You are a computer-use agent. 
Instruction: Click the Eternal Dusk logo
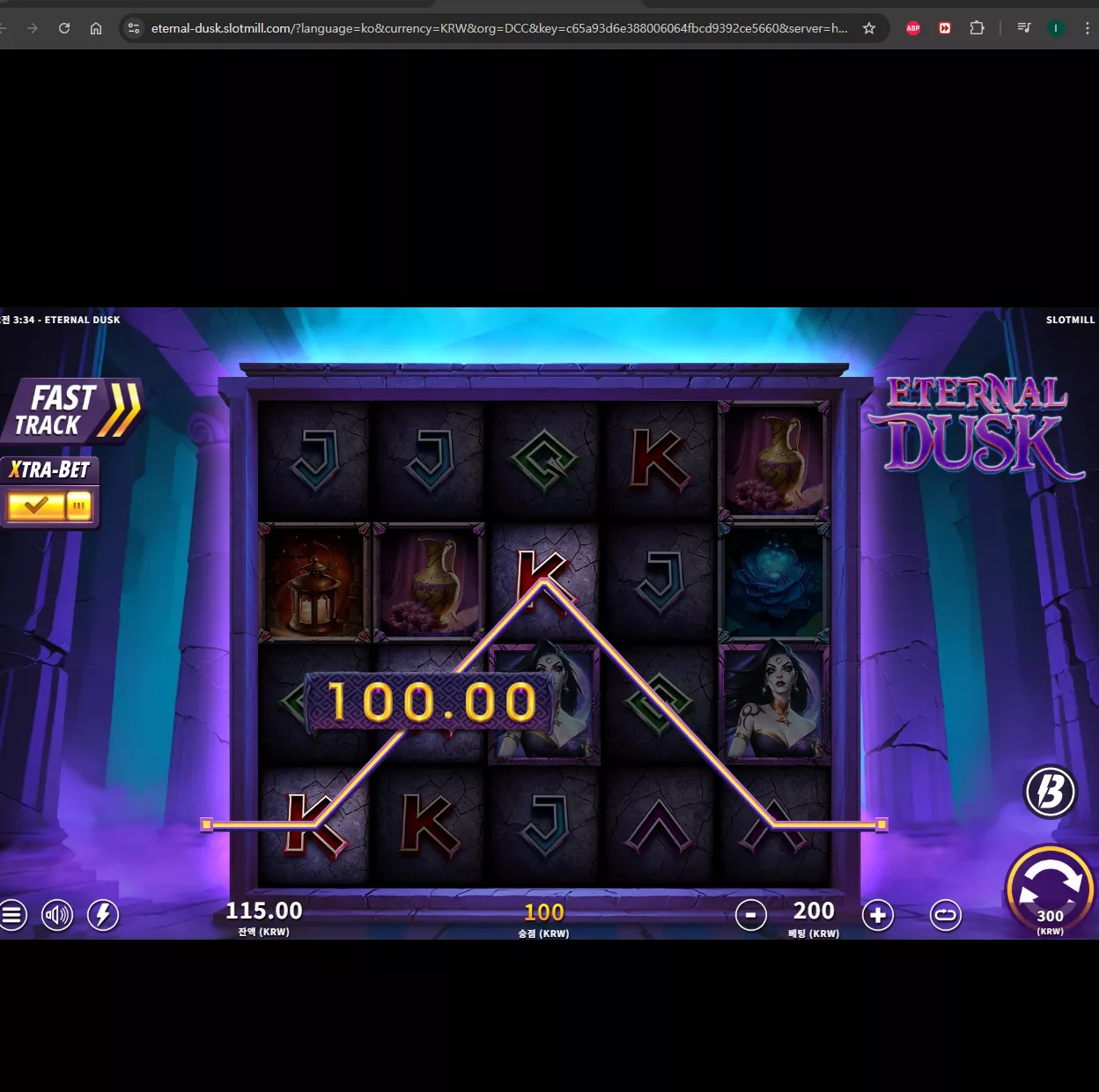pos(977,429)
